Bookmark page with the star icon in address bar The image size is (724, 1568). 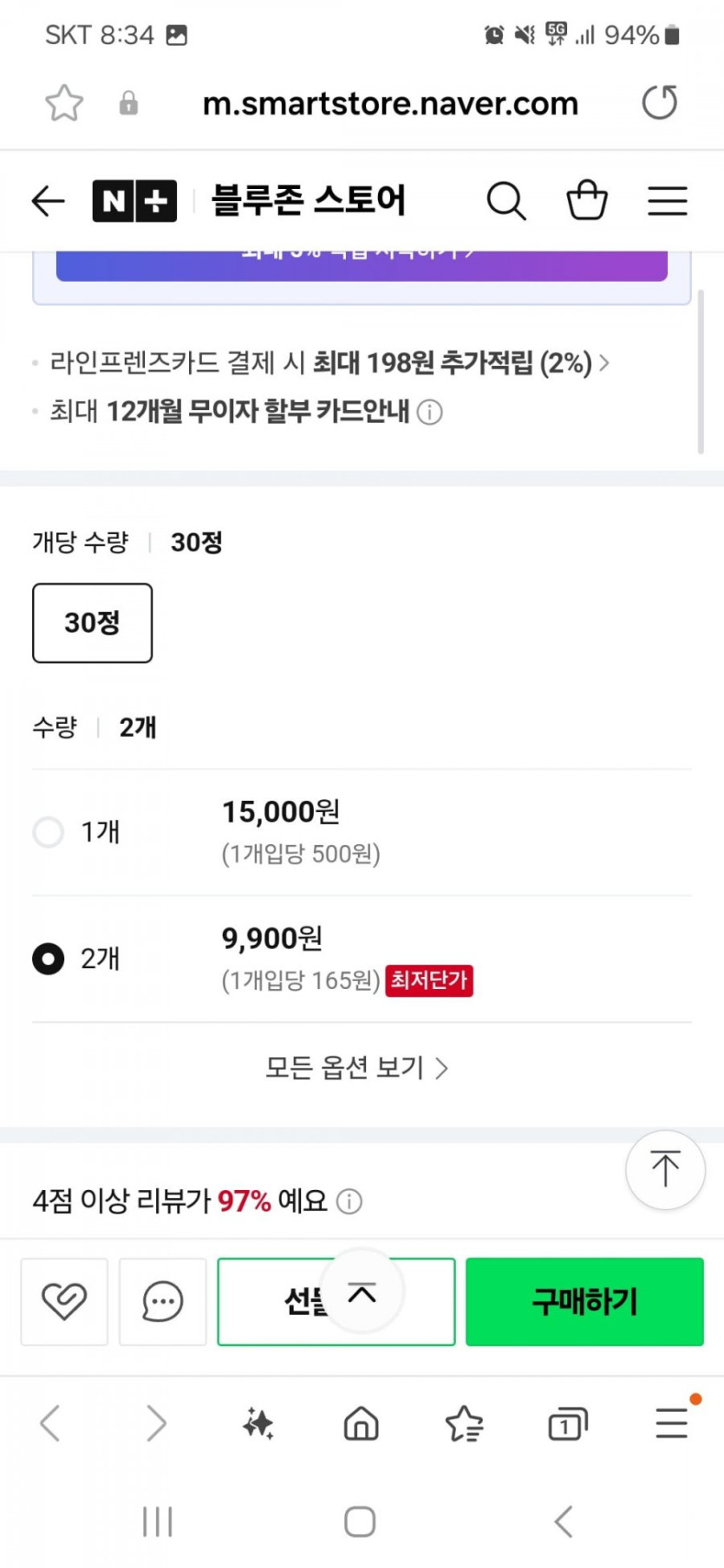(x=64, y=104)
